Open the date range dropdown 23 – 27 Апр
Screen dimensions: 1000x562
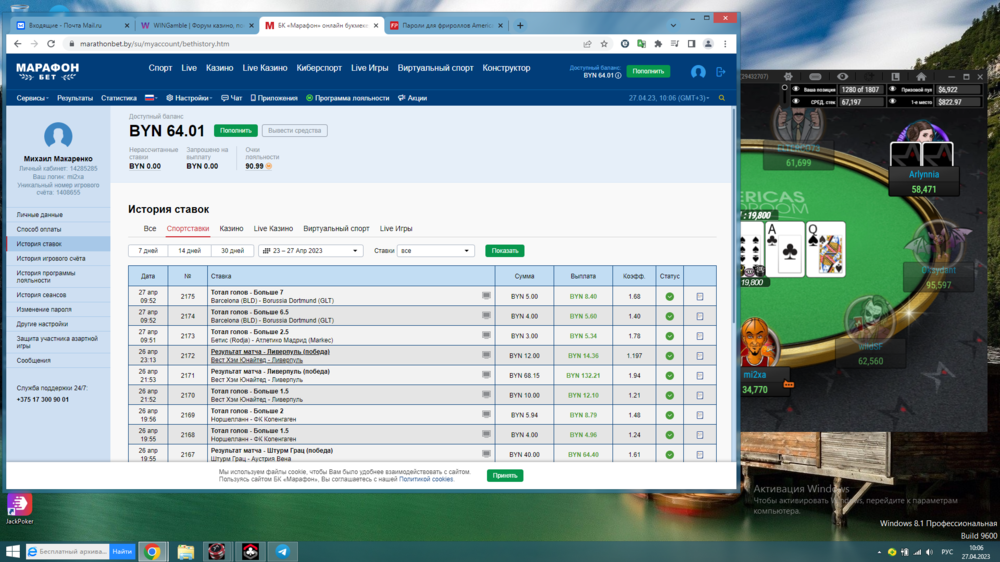310,251
